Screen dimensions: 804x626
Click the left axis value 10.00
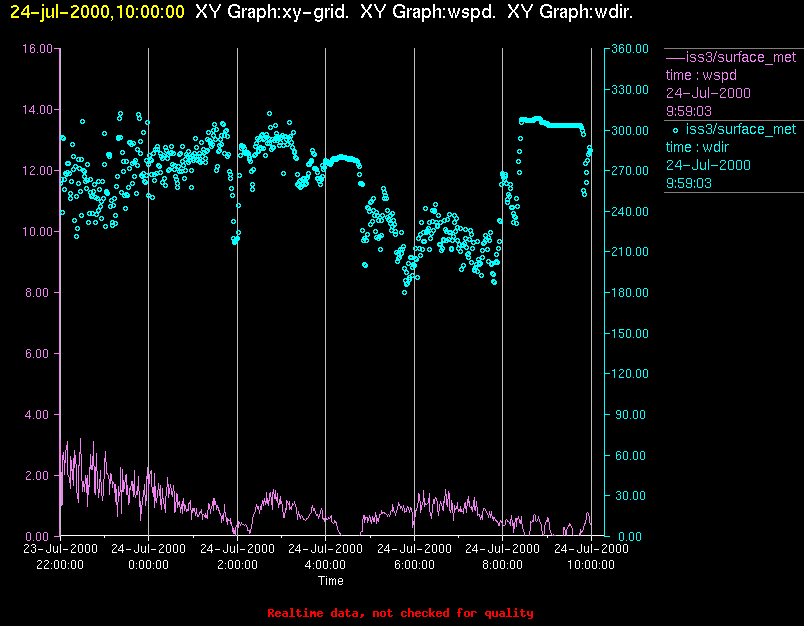pyautogui.click(x=37, y=232)
